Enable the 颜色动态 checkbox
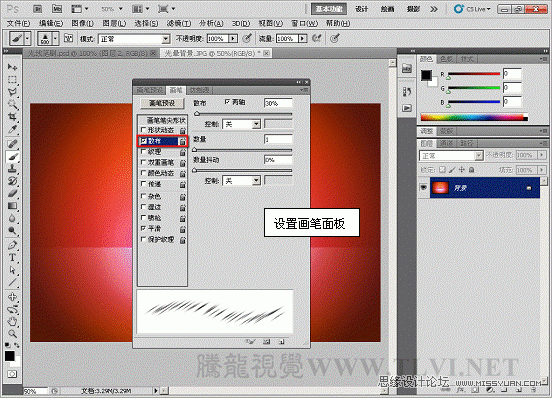Image resolution: width=552 pixels, height=398 pixels. [x=143, y=173]
